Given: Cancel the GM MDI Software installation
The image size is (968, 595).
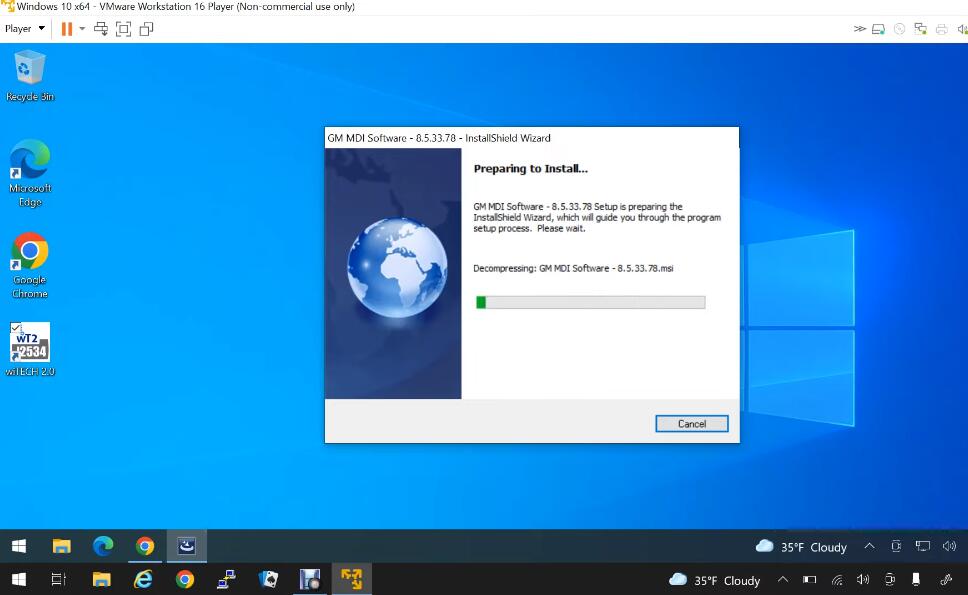Looking at the screenshot, I should [x=691, y=423].
